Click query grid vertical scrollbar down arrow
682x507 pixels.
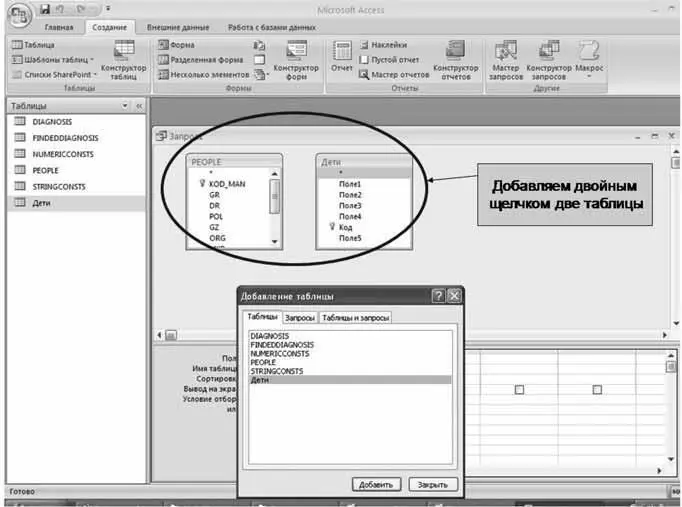[x=670, y=459]
